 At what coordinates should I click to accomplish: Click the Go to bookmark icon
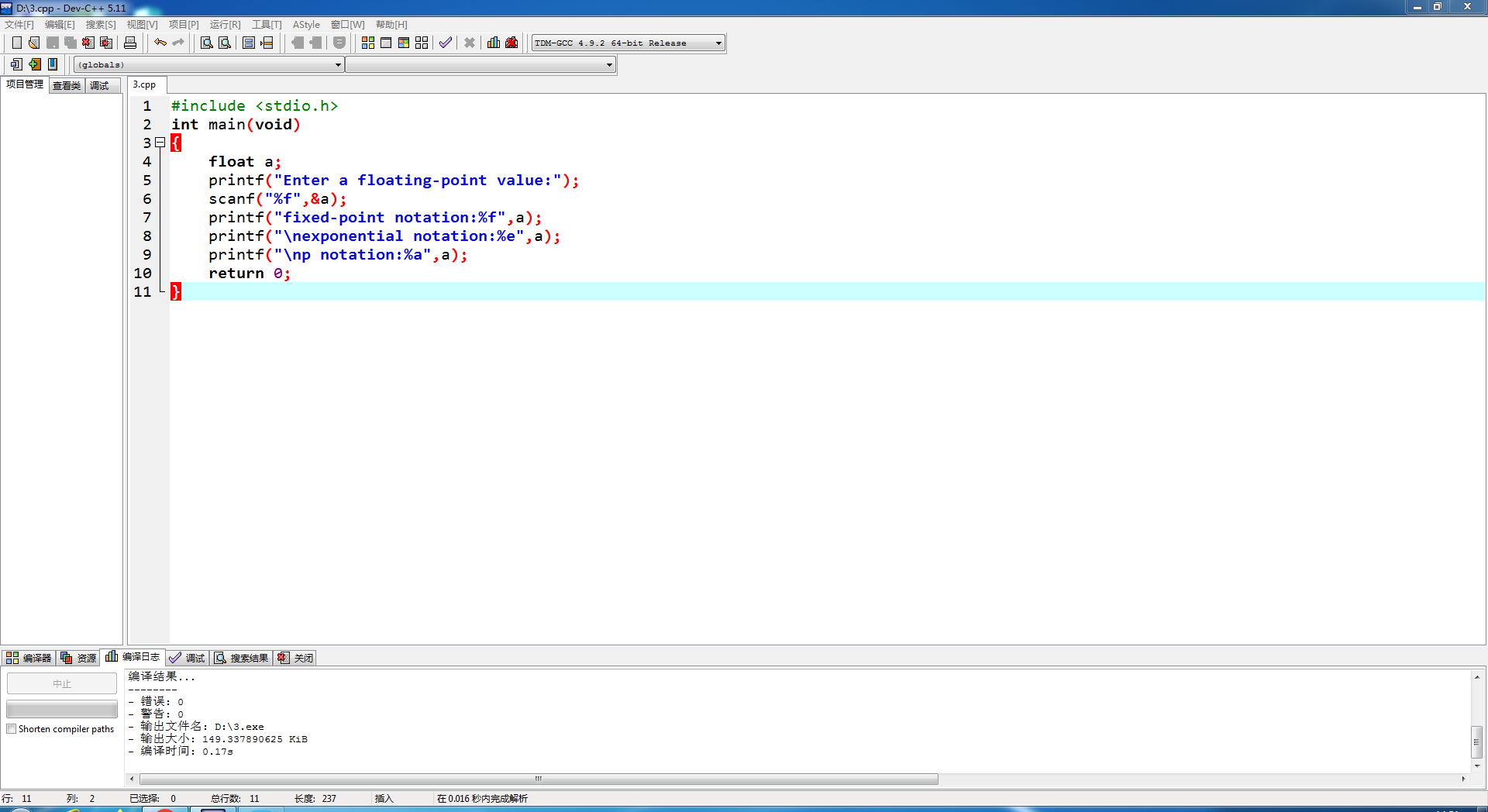click(x=52, y=64)
